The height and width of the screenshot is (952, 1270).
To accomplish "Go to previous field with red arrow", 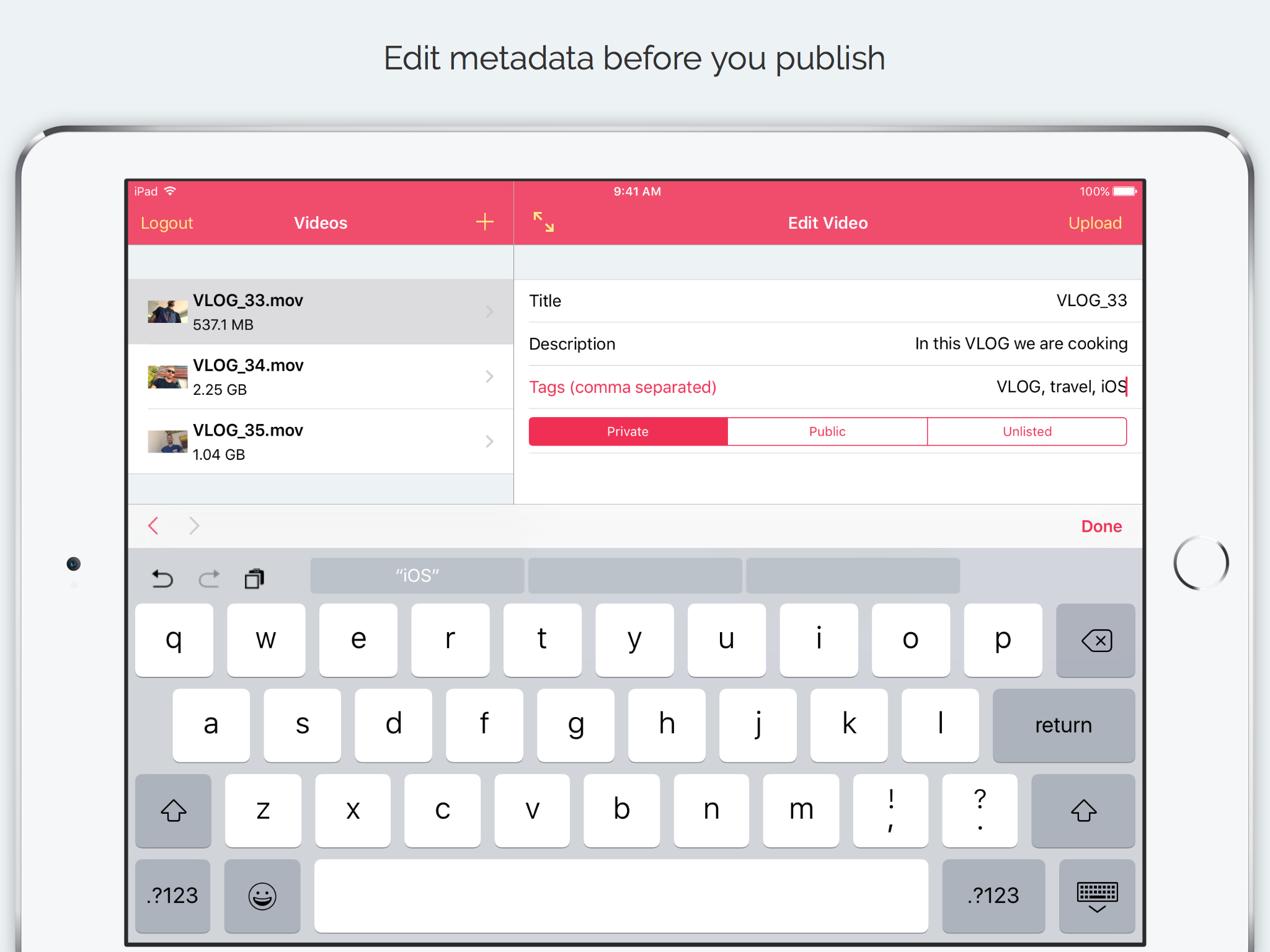I will coord(154,526).
